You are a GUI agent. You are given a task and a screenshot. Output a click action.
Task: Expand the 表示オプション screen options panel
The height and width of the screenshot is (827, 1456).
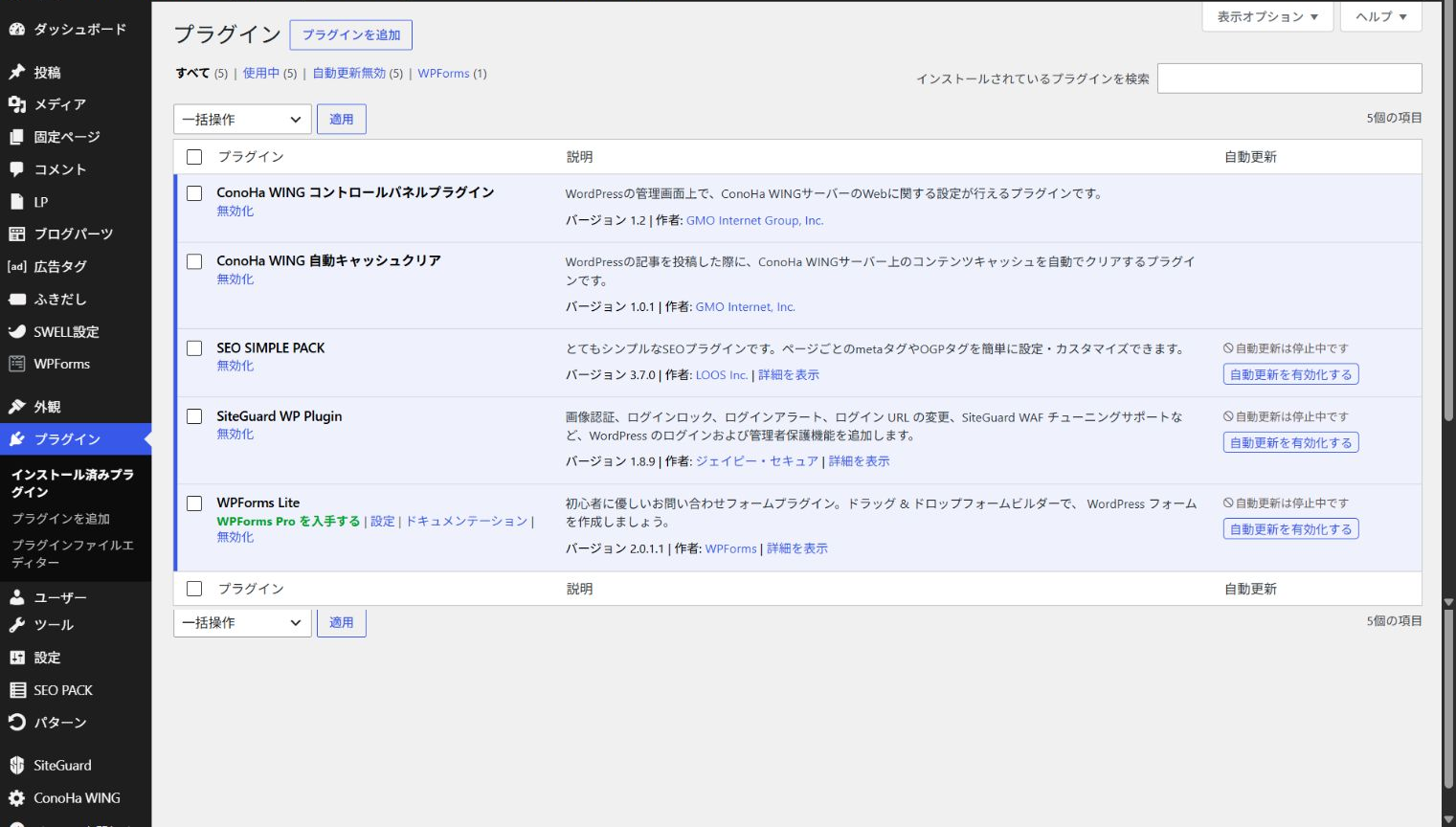[1267, 16]
